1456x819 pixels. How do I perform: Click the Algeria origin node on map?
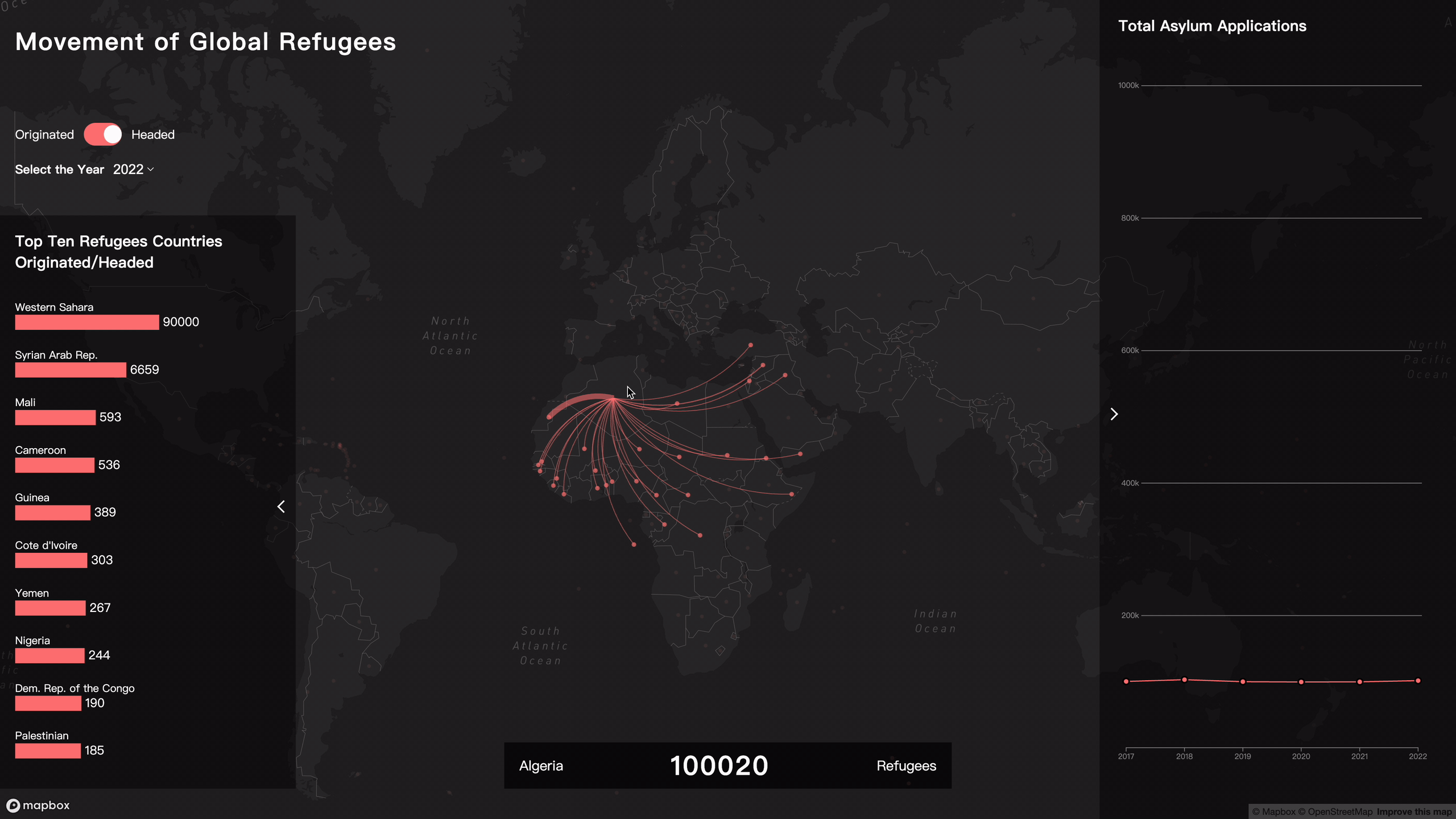click(613, 399)
